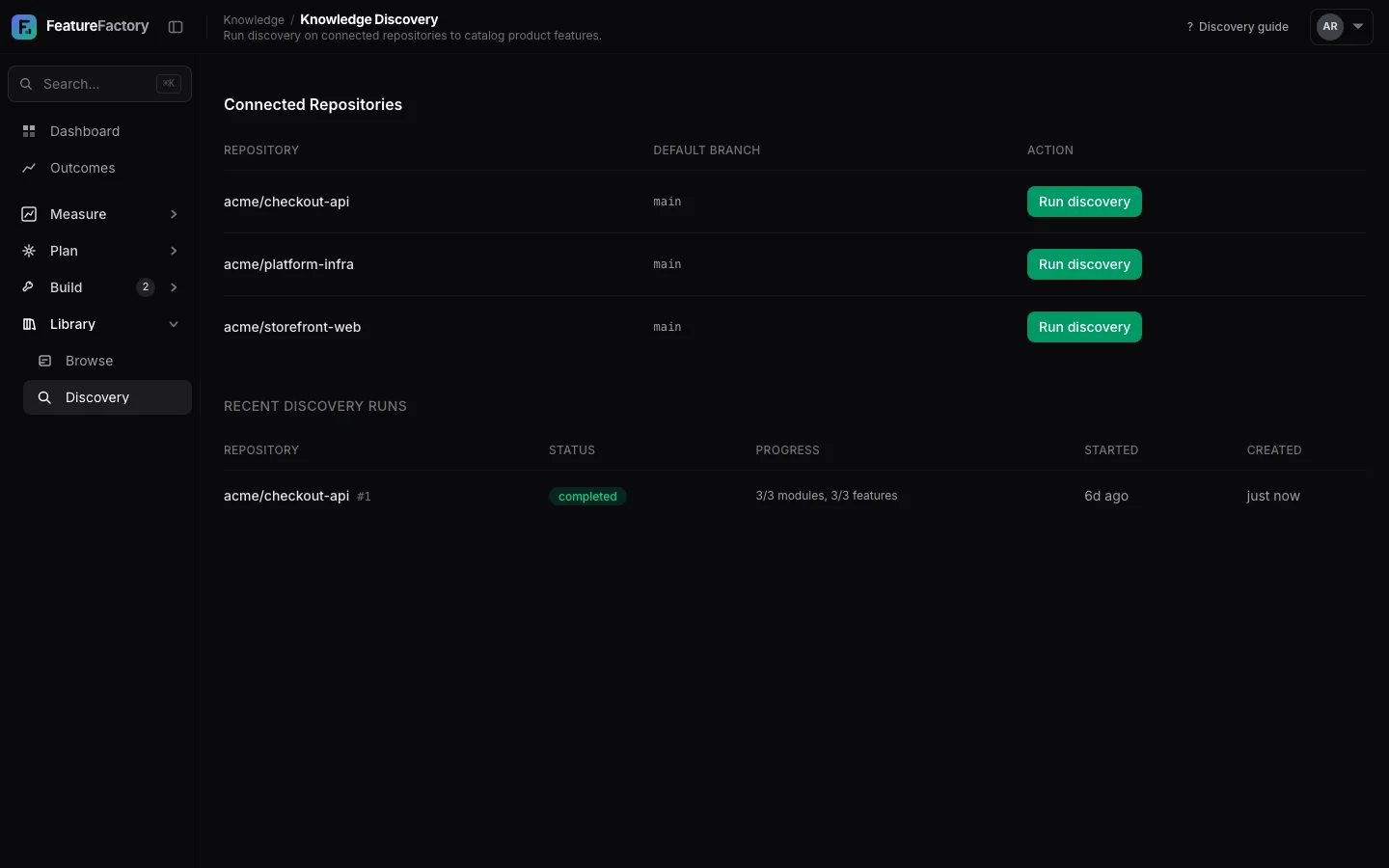Viewport: 1389px width, 868px height.
Task: Click the 6d ago started value
Action: pos(1106,496)
